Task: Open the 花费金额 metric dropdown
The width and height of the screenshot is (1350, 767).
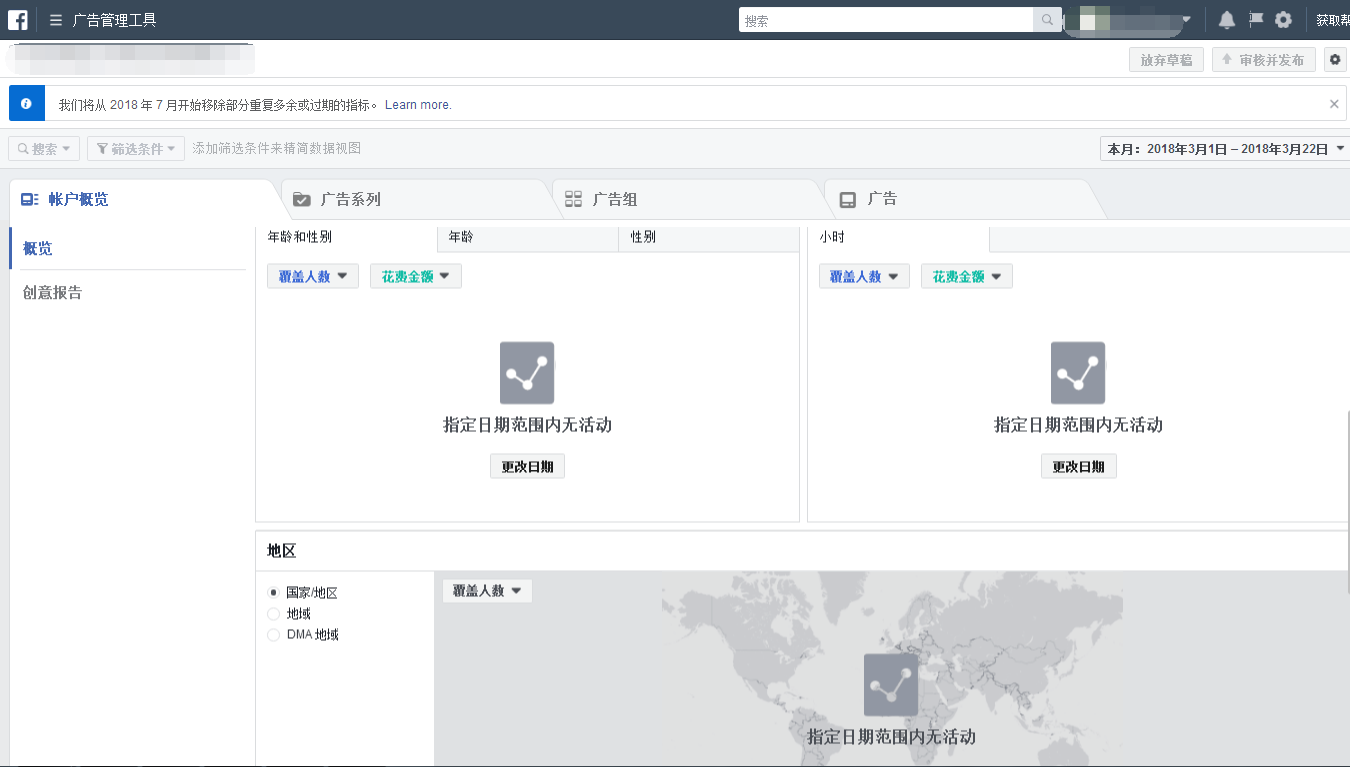Action: 415,276
